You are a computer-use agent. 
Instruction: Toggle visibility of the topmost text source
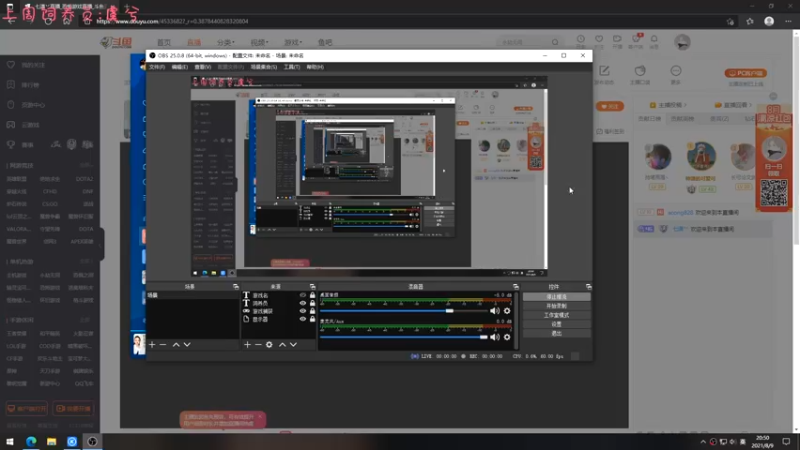point(303,295)
